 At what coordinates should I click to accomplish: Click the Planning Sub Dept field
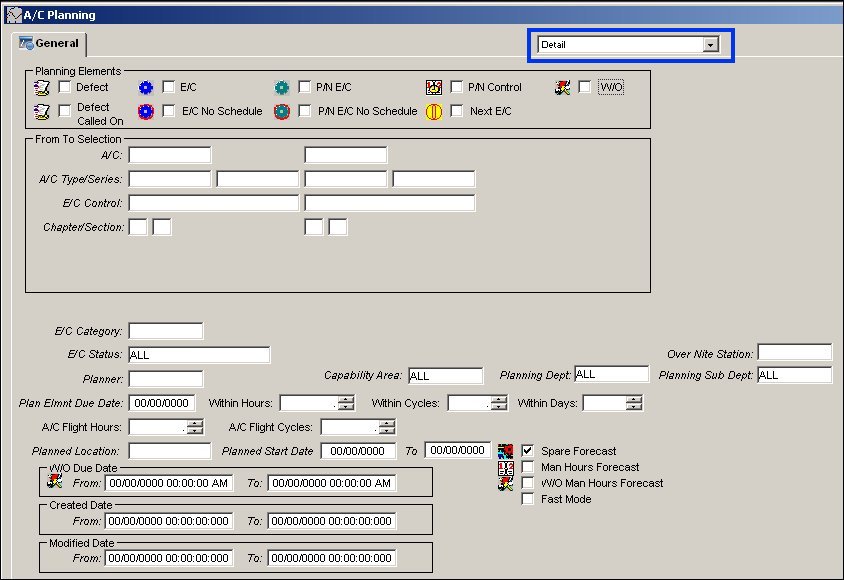pos(794,375)
